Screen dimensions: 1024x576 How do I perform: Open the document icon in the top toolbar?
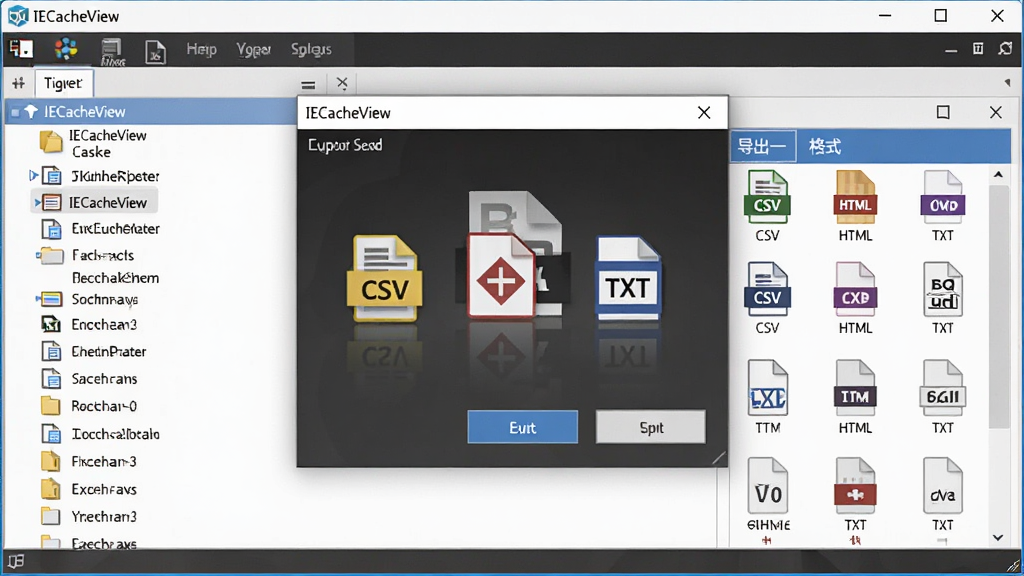tap(155, 52)
